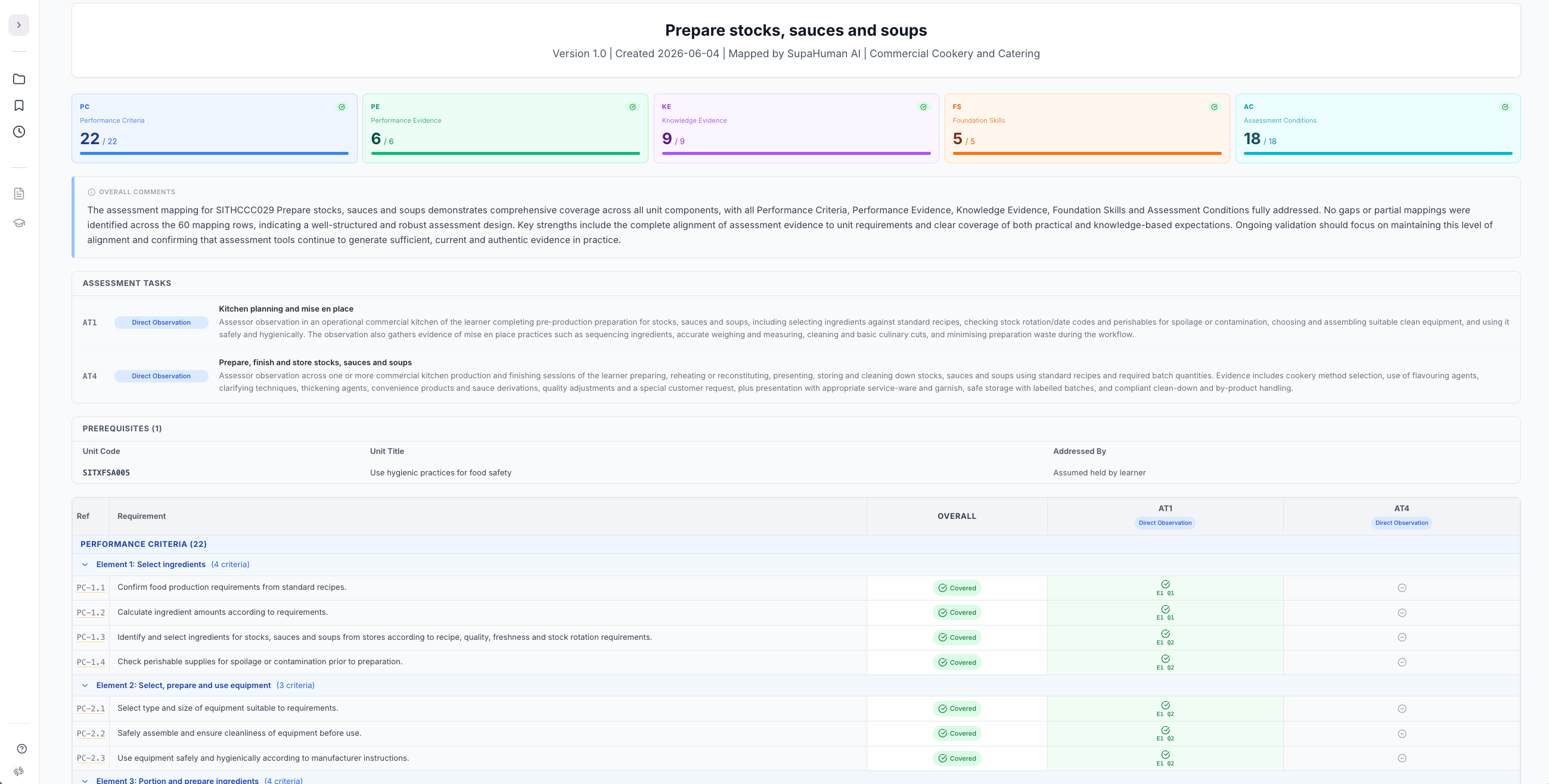Expand the sidebar with the chevron button
This screenshot has width=1549, height=784.
pyautogui.click(x=18, y=25)
